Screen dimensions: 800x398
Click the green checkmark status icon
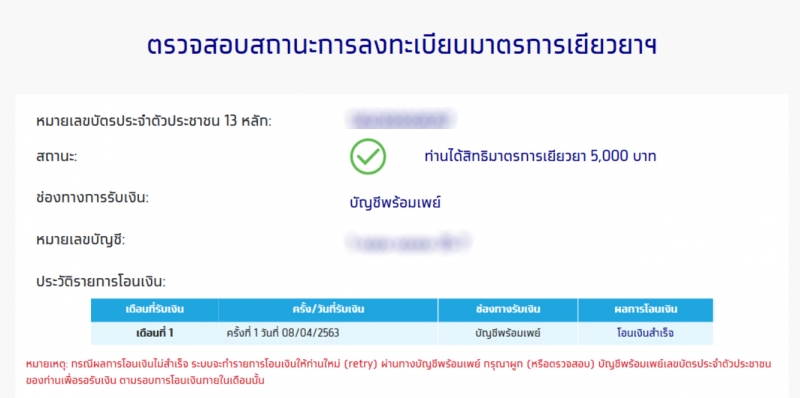point(368,157)
